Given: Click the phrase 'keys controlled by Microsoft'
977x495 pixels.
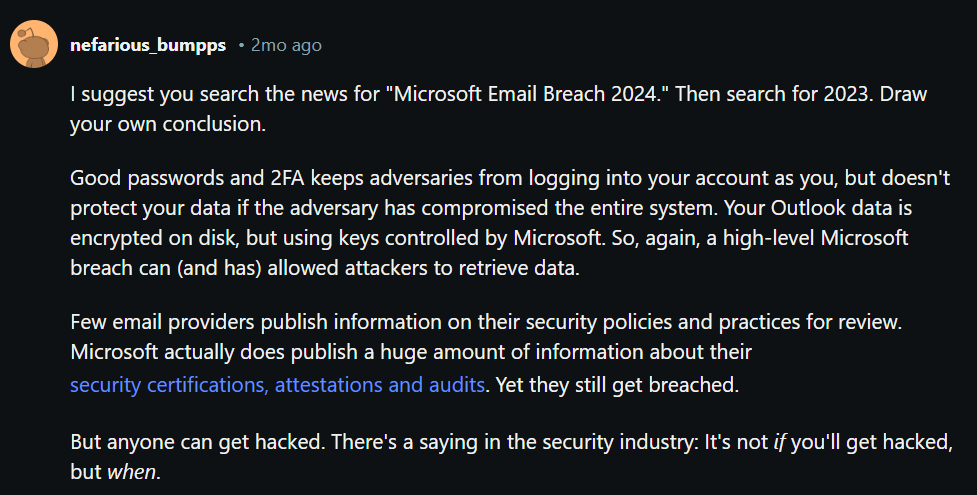Looking at the screenshot, I should [x=471, y=238].
